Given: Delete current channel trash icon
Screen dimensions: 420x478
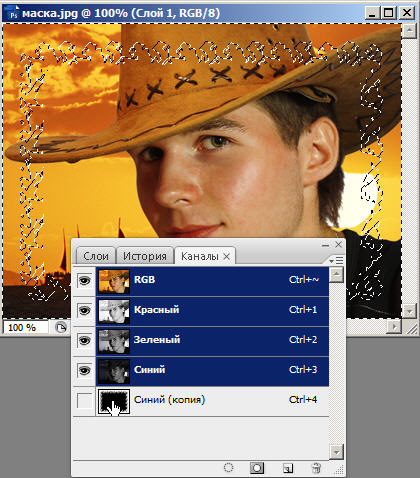Looking at the screenshot, I should [316, 468].
